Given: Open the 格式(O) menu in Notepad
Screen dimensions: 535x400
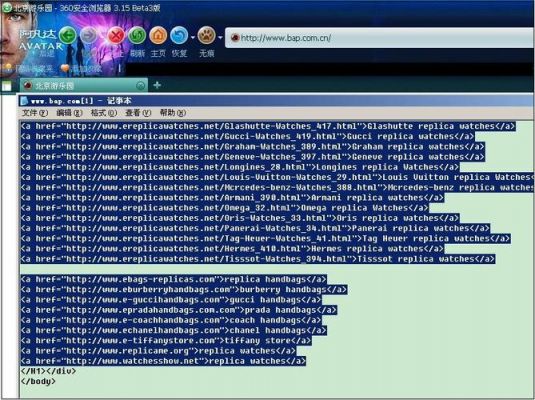Looking at the screenshot, I should 104,113.
